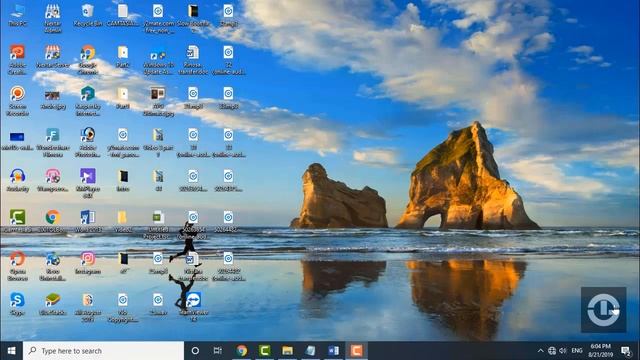Open Audacity headphones shortcut

[x=18, y=180]
